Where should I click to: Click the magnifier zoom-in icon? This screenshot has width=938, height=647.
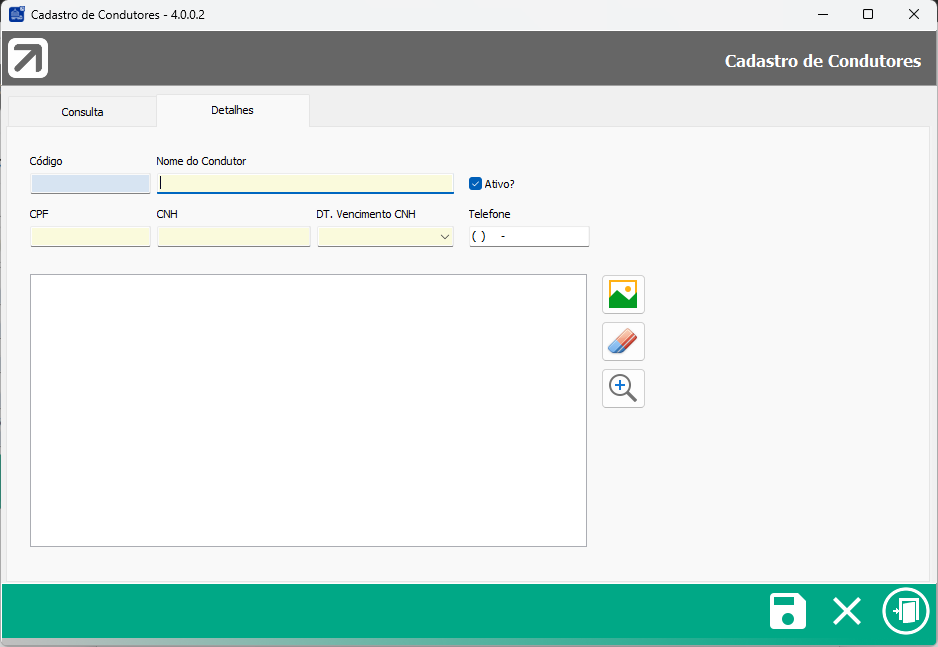tap(623, 389)
